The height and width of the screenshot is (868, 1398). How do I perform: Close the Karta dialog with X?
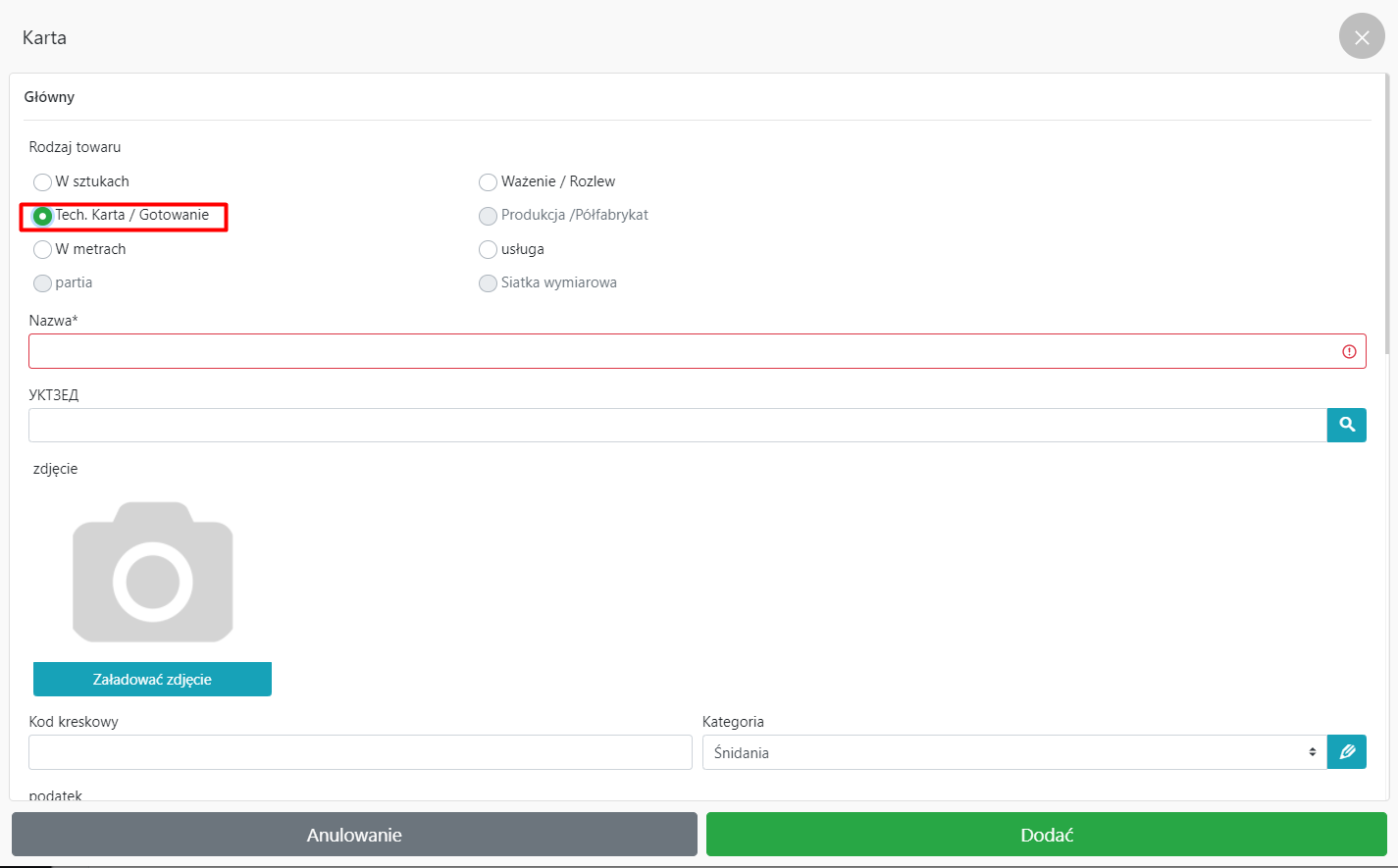tap(1361, 37)
